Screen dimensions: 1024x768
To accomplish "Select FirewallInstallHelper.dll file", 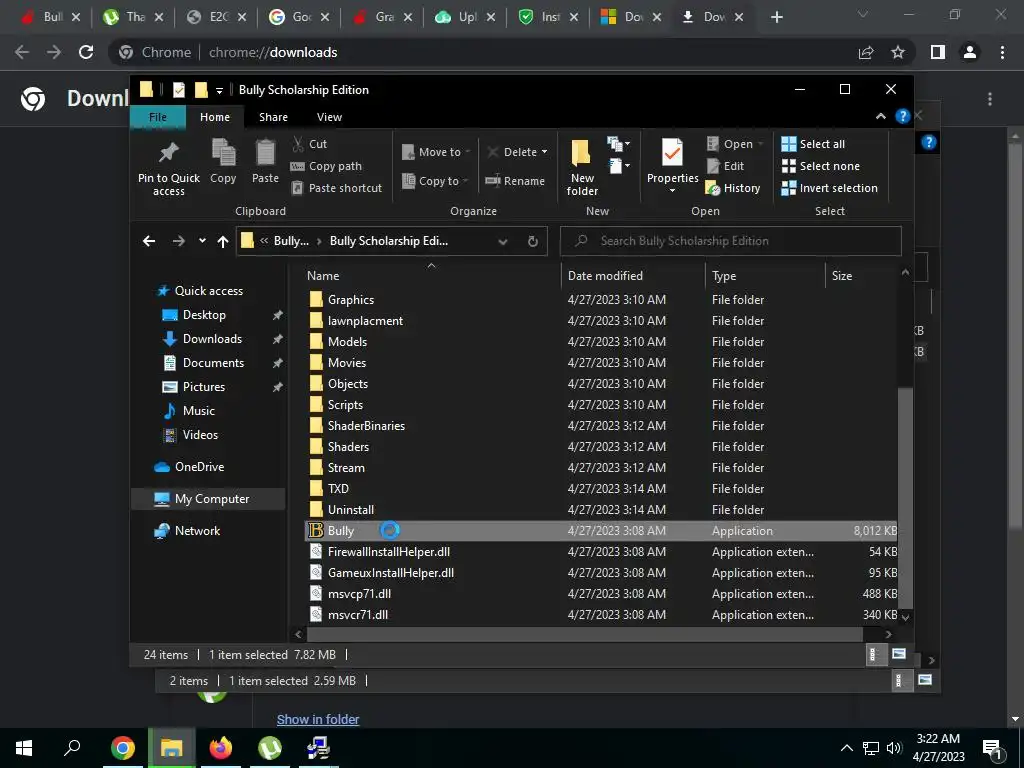I will [601, 552].
